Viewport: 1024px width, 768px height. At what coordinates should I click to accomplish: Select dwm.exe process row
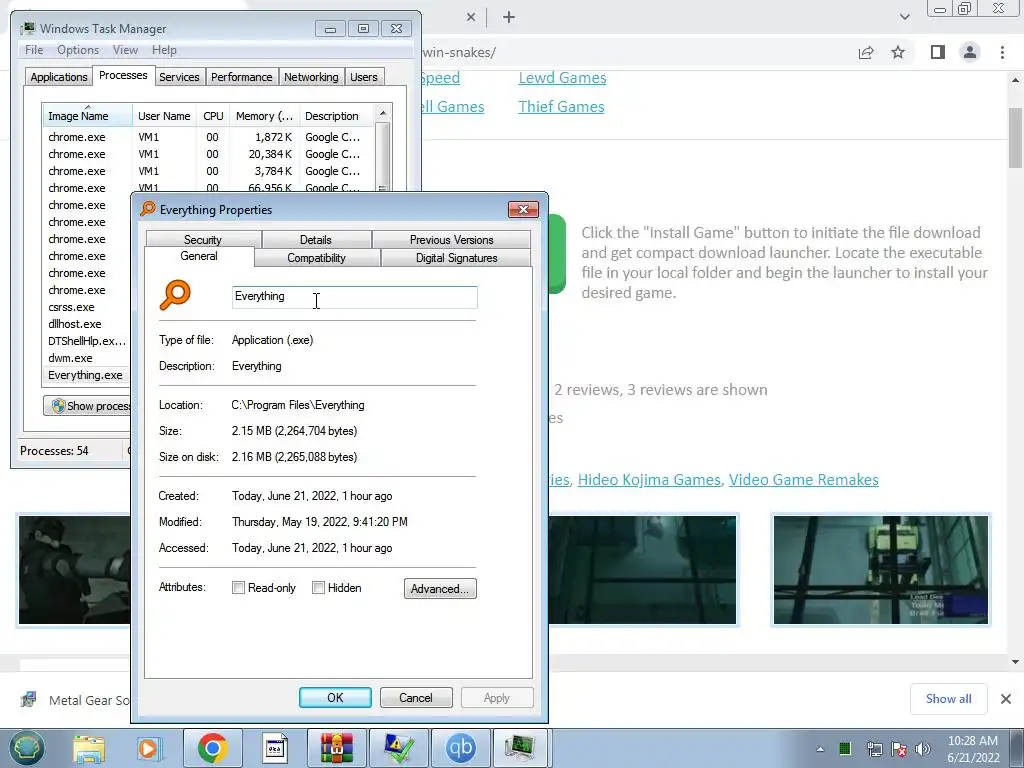88,358
